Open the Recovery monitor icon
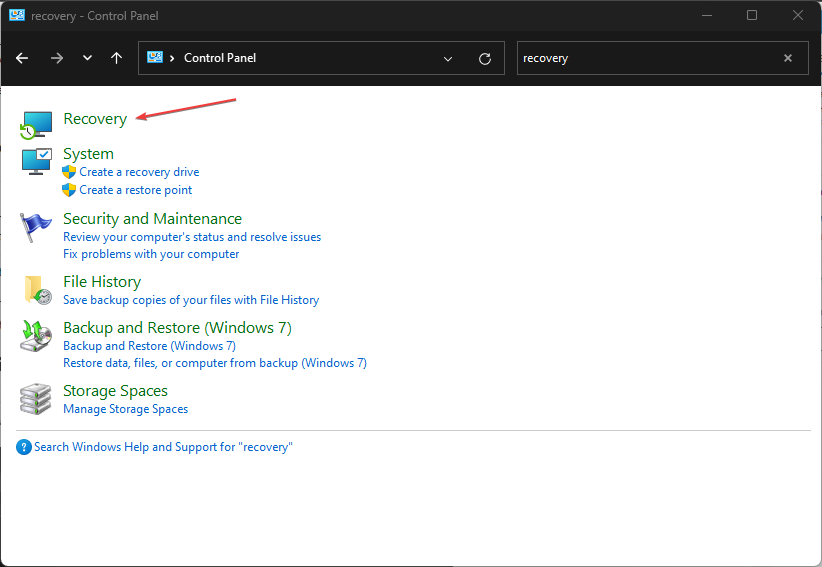Image resolution: width=822 pixels, height=567 pixels. [36, 122]
